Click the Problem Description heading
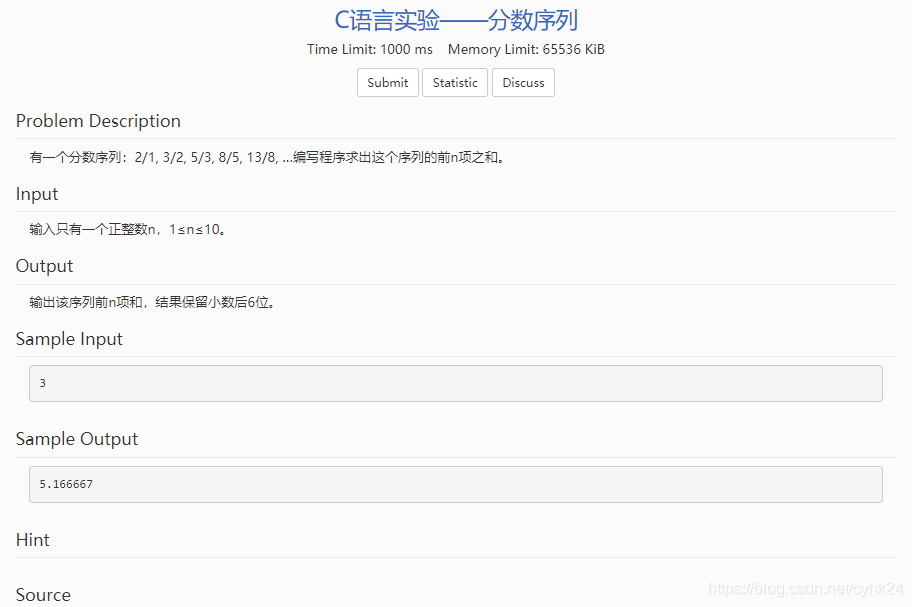This screenshot has width=913, height=607. 98,121
